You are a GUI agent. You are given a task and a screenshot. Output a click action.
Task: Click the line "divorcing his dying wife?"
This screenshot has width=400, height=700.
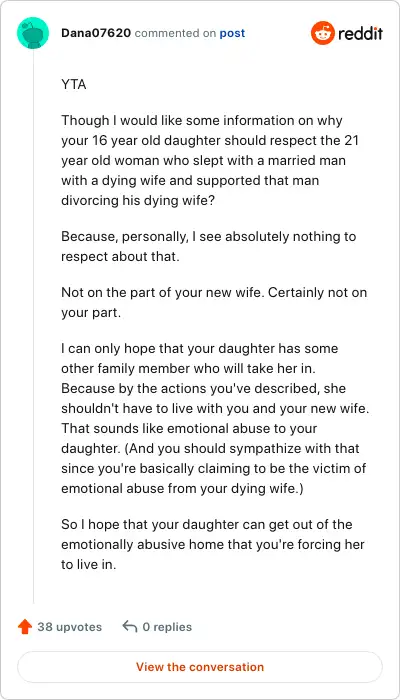pos(138,200)
